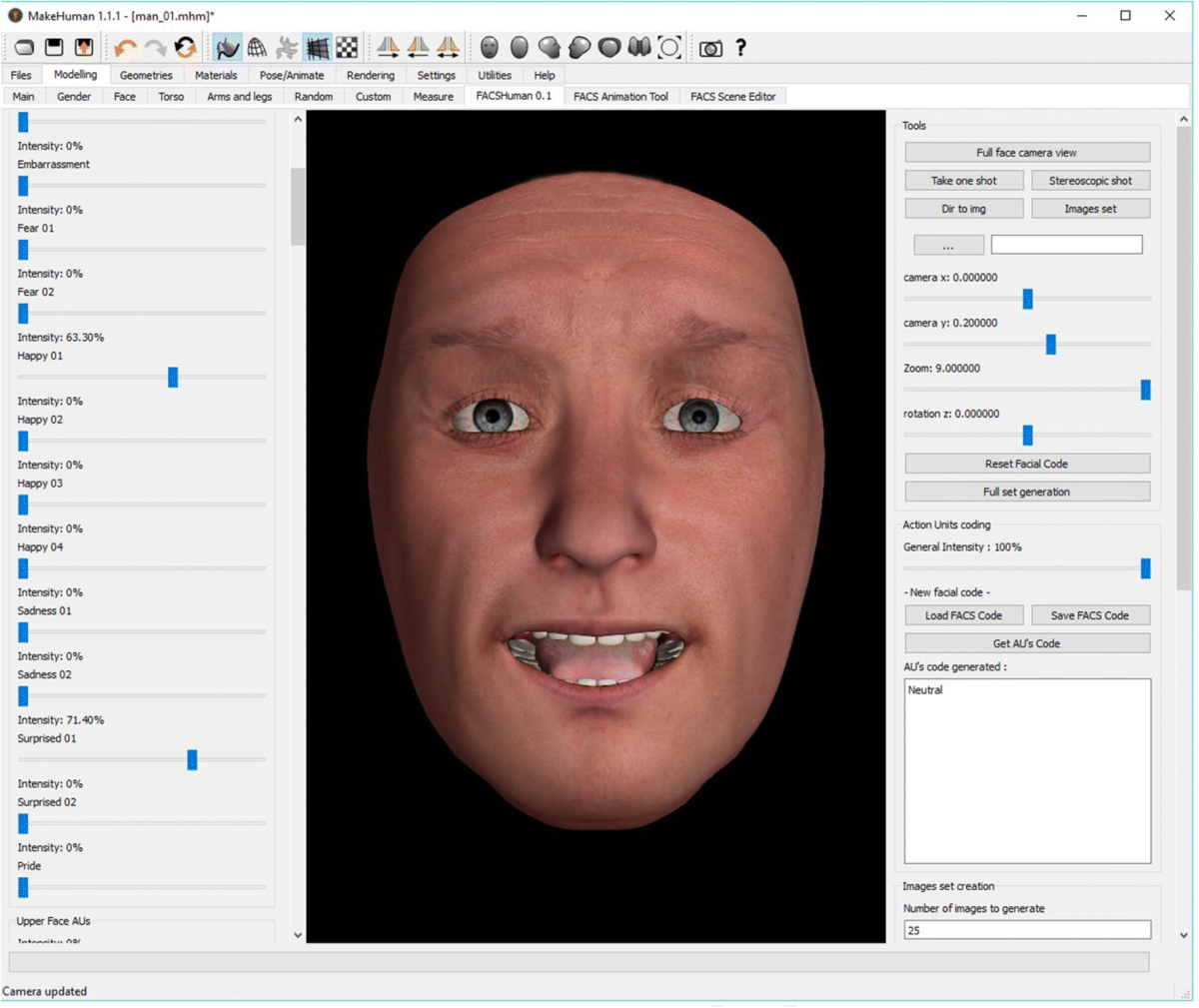This screenshot has width=1199, height=1008.
Task: Click the Happy 01 intensity slider handle
Action: pyautogui.click(x=173, y=377)
